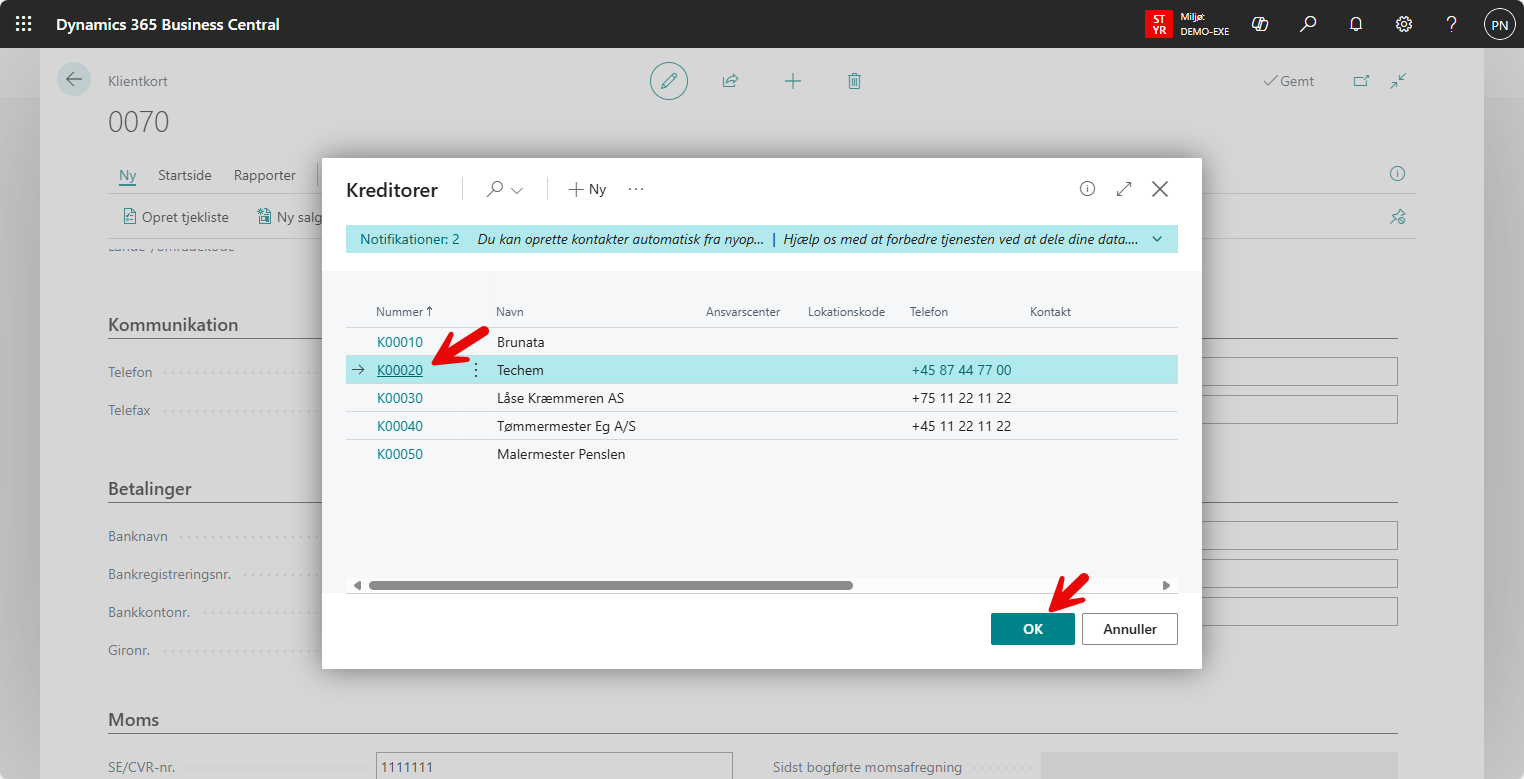1524x779 pixels.
Task: Delete the Klientkort with trash icon
Action: pyautogui.click(x=854, y=81)
